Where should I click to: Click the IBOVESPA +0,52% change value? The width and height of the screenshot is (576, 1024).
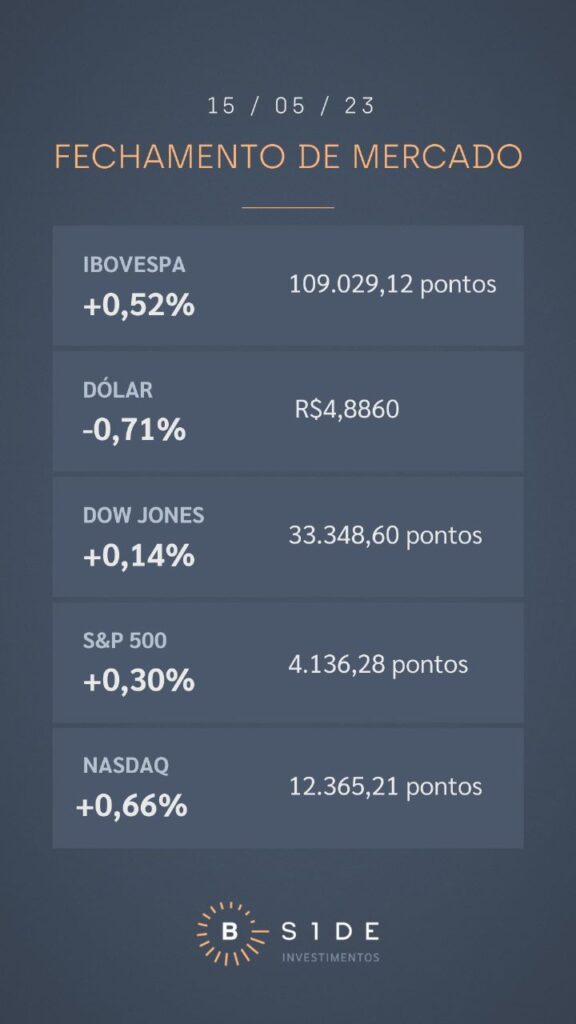pyautogui.click(x=139, y=305)
